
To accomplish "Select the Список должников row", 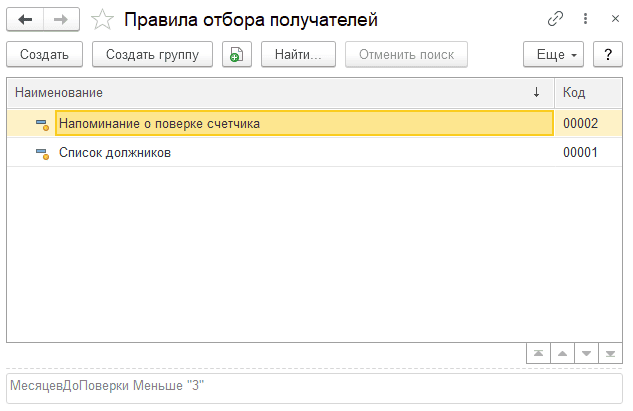I will [x=300, y=153].
